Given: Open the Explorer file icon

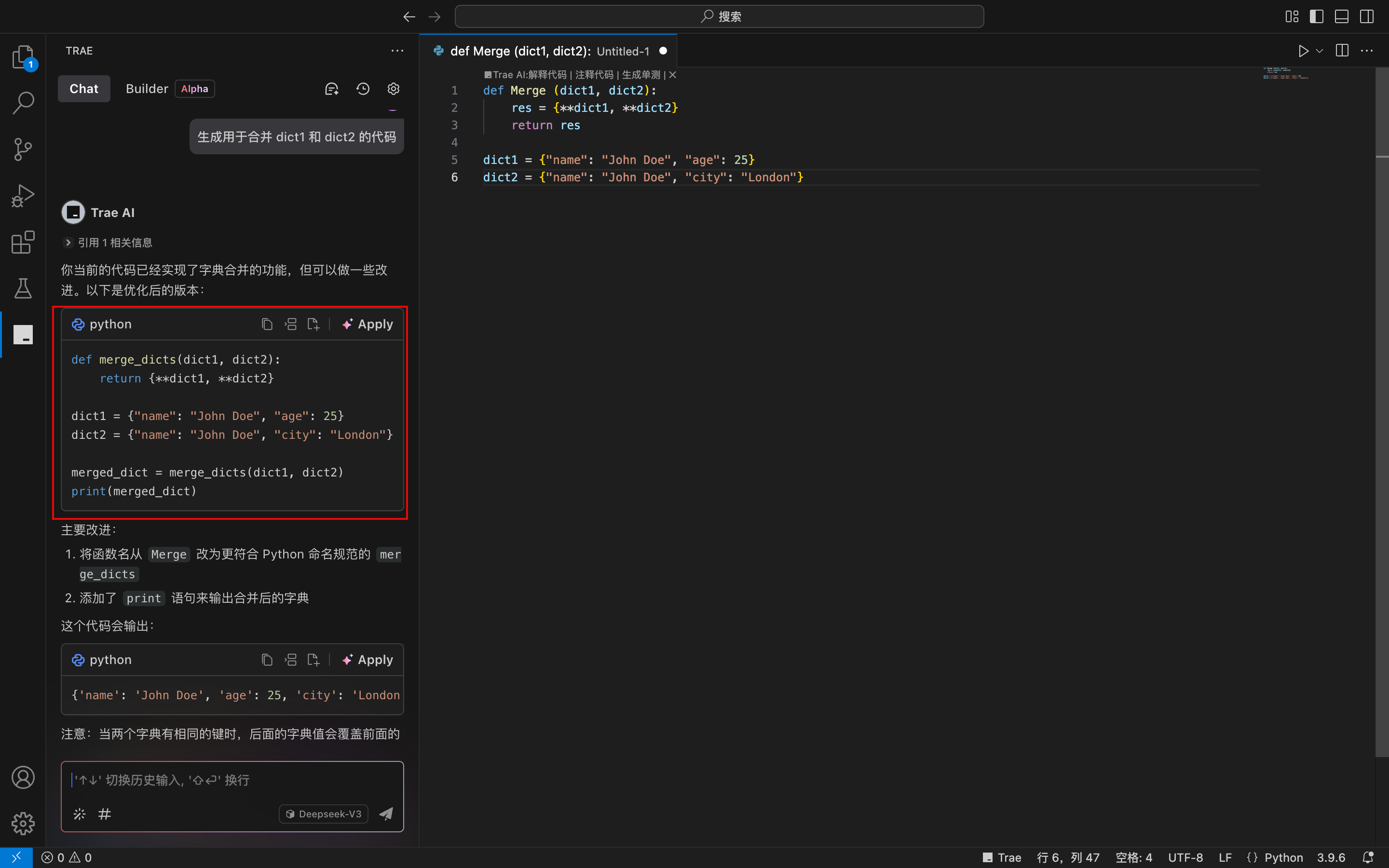Looking at the screenshot, I should tap(23, 57).
